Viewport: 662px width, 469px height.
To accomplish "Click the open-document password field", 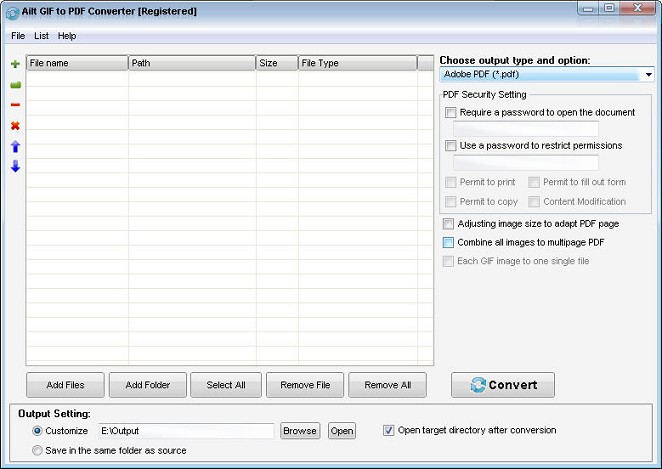I will [526, 129].
